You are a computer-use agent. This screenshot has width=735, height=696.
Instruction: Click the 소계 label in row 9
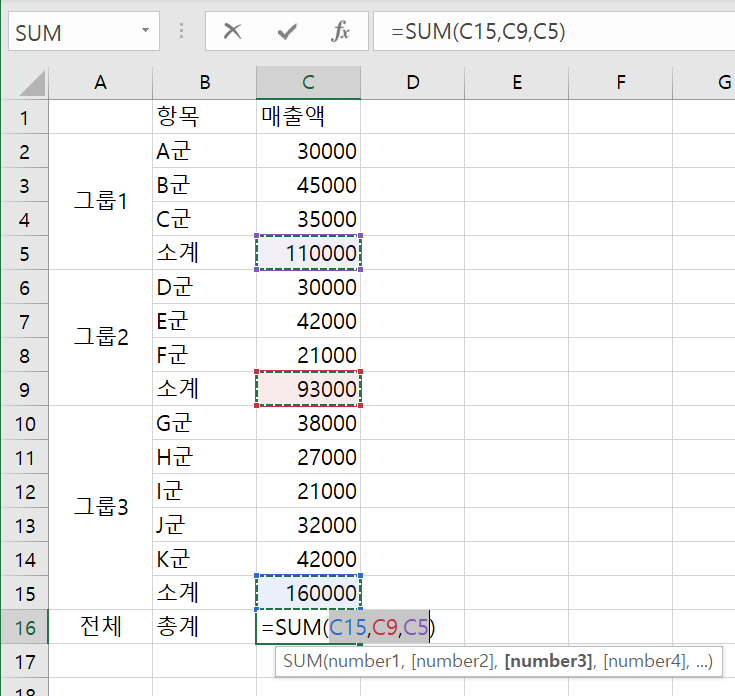[x=204, y=389]
